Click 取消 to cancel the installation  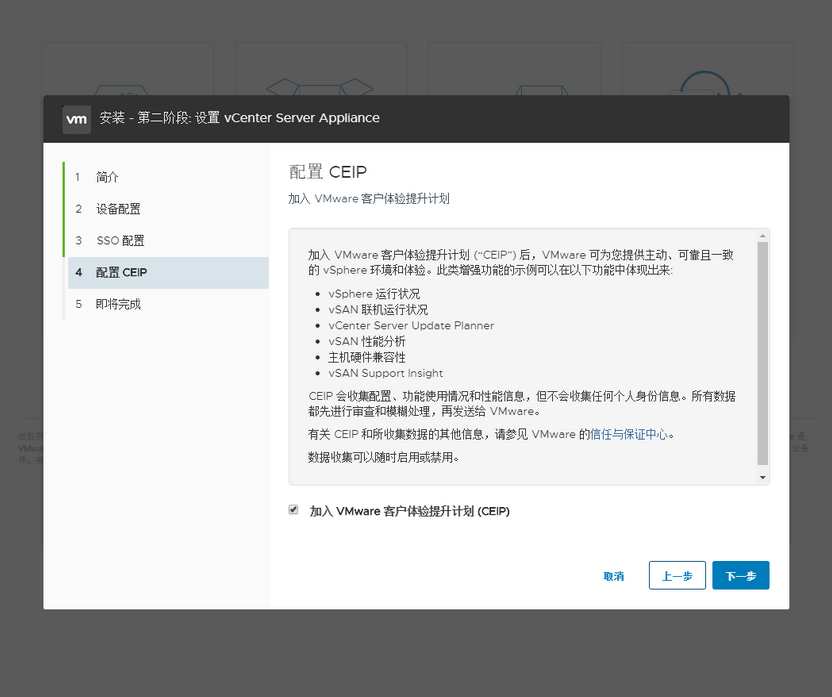[x=613, y=575]
